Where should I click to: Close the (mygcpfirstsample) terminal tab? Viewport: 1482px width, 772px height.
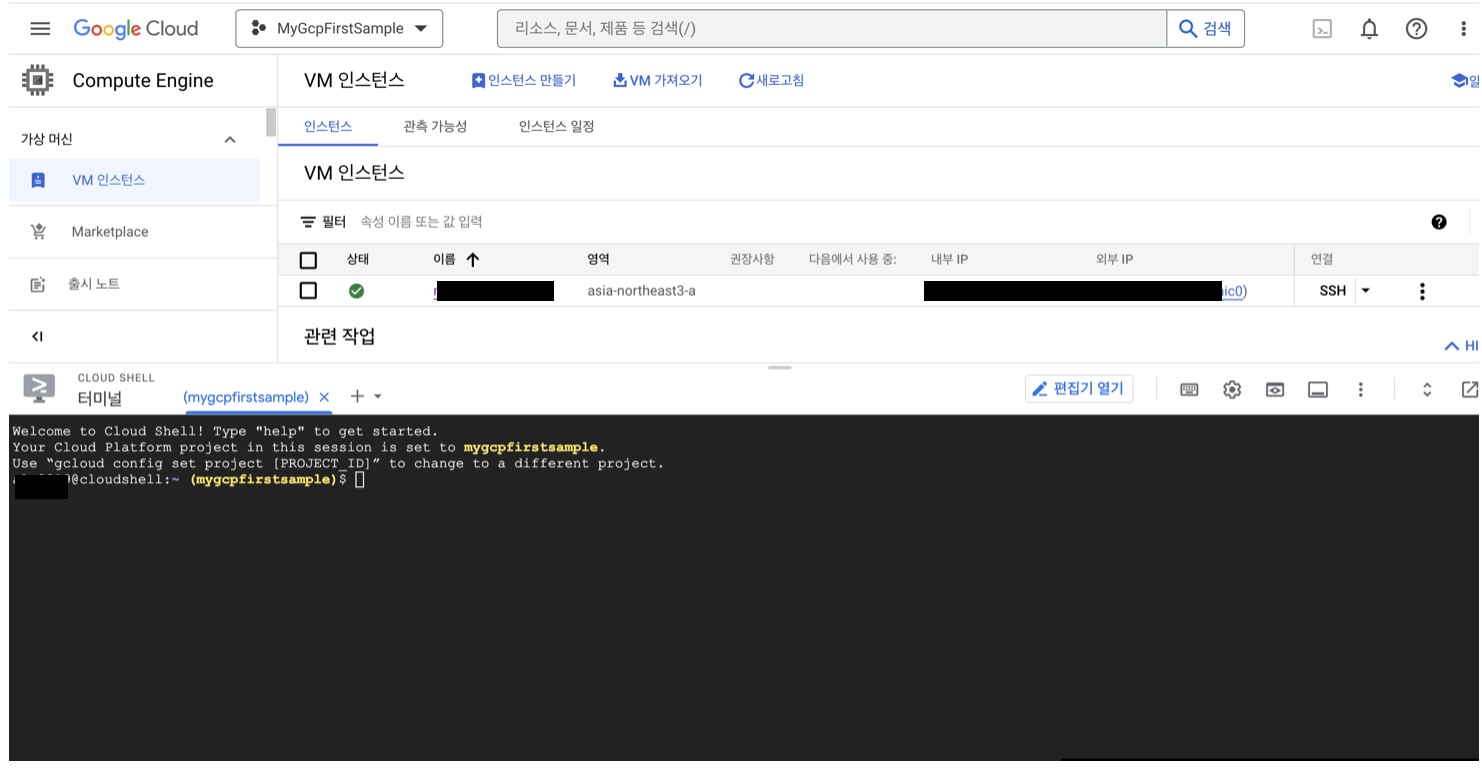[x=324, y=397]
